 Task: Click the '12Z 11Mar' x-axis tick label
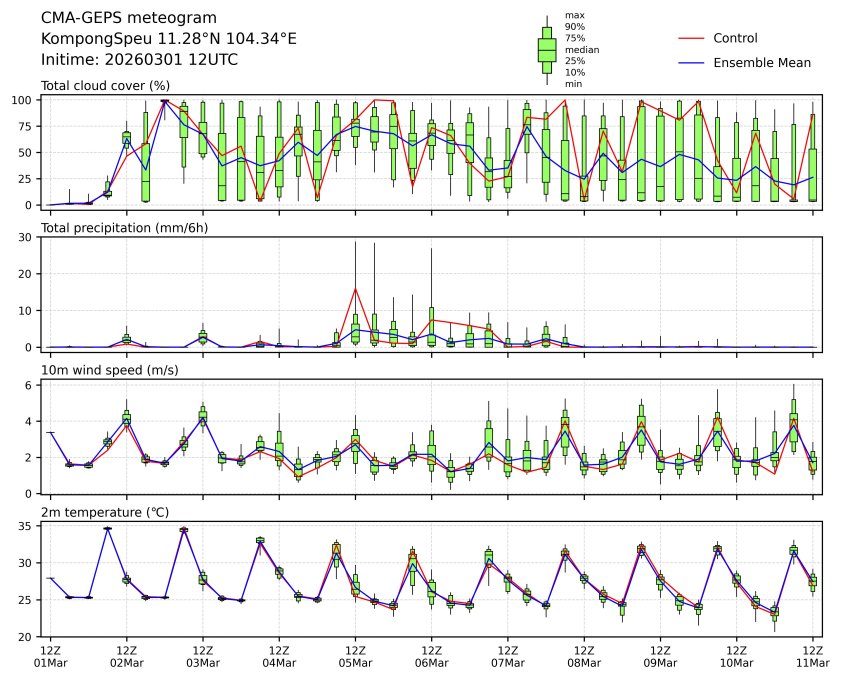pos(812,656)
